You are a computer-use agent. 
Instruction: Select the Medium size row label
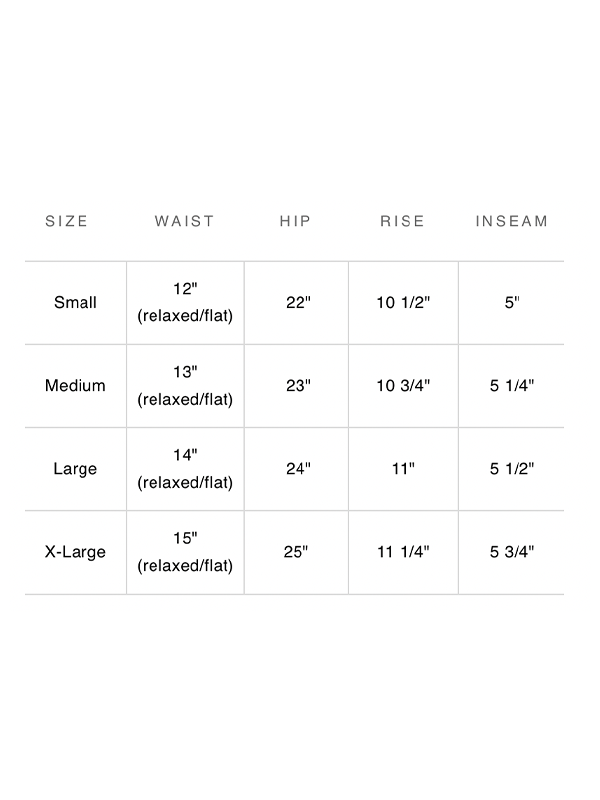[76, 386]
